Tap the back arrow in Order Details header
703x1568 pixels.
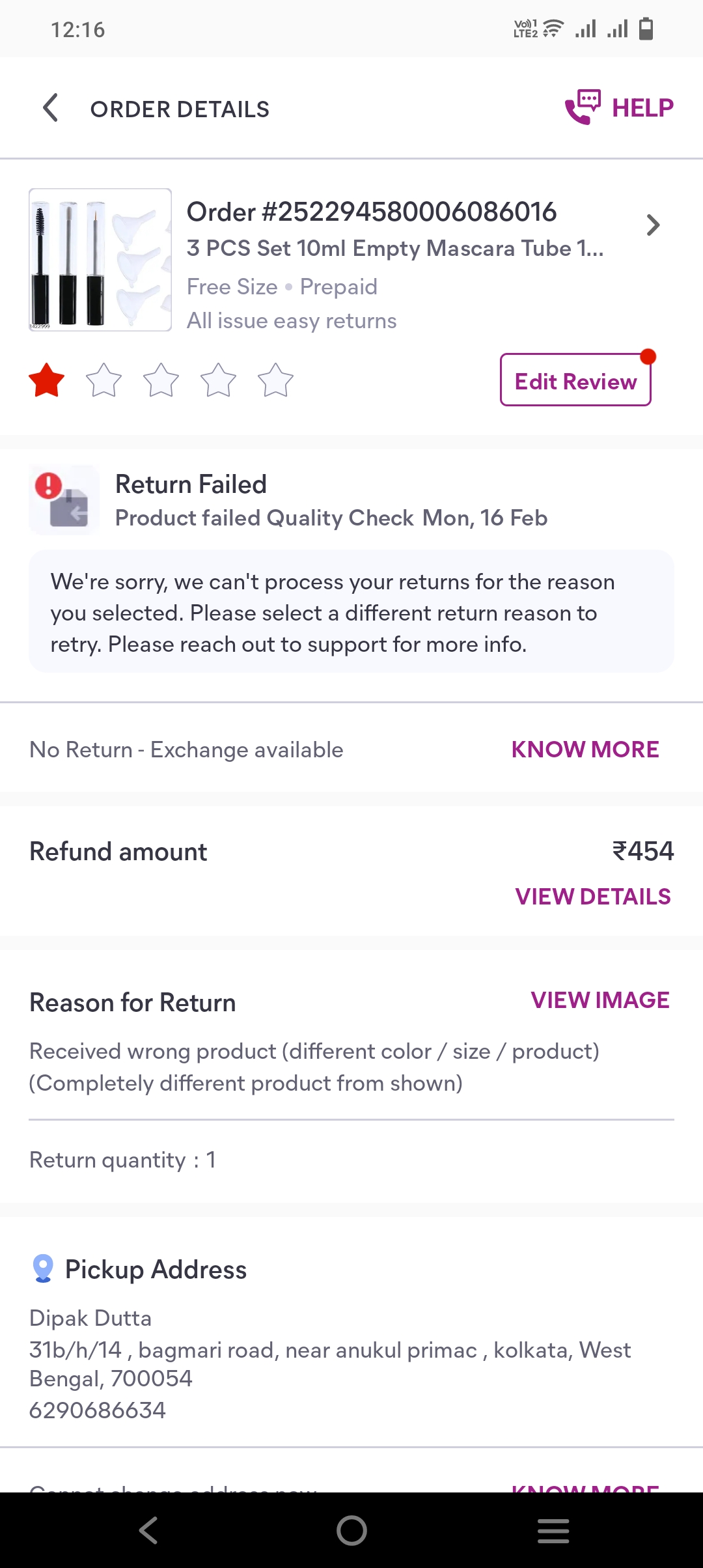[x=51, y=108]
